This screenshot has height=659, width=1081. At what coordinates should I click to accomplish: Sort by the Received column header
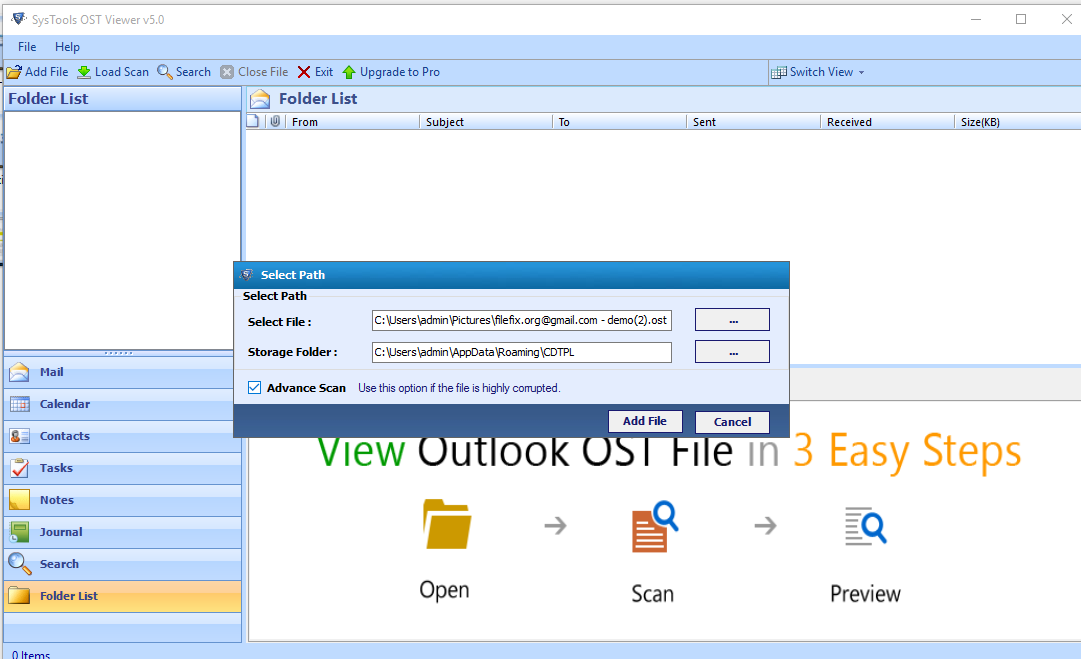tap(887, 122)
